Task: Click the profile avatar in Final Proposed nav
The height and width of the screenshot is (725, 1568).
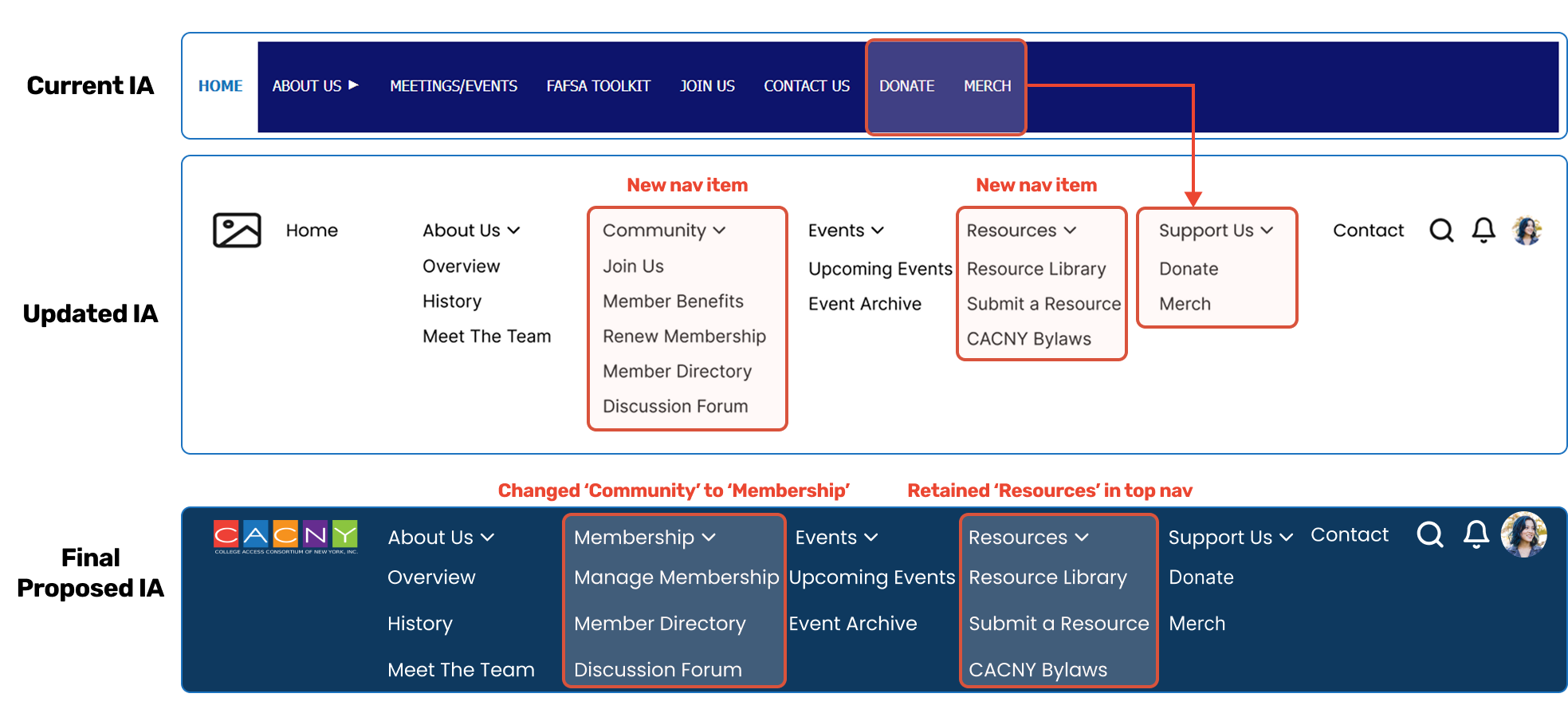Action: (1523, 534)
